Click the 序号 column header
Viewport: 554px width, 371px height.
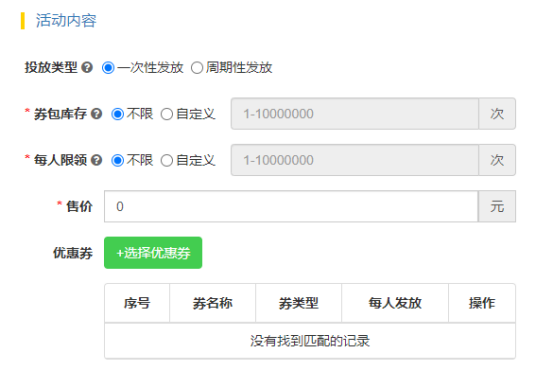[137, 303]
